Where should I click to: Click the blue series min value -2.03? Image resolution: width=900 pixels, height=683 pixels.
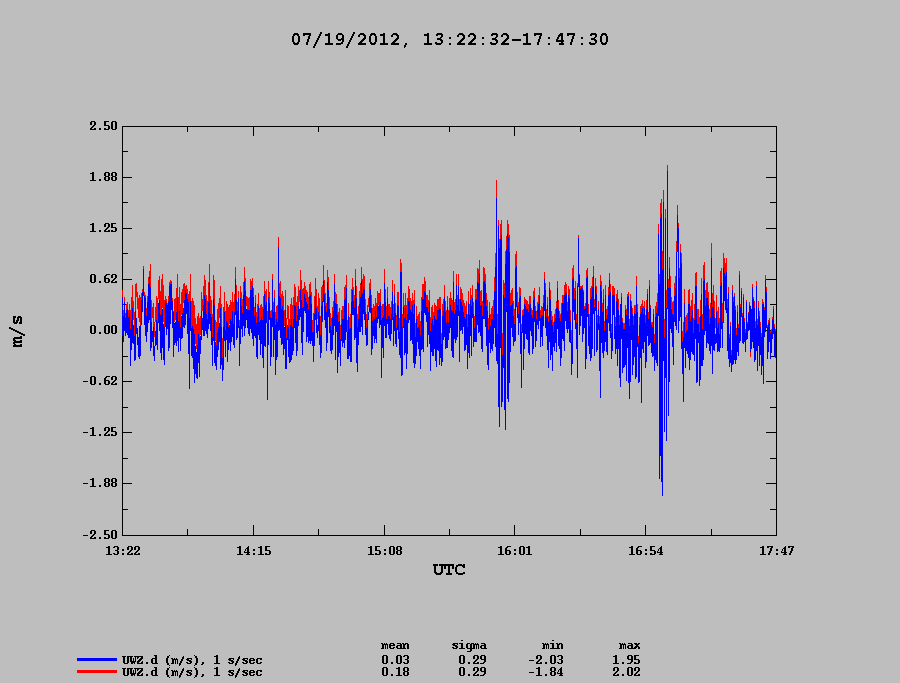(x=546, y=660)
